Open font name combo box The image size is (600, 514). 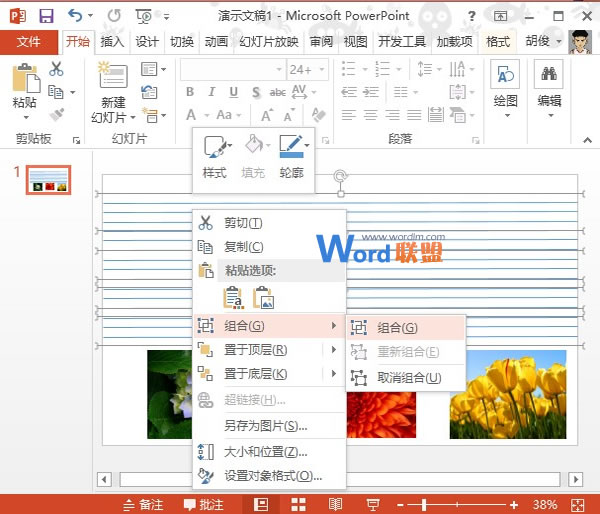coord(233,70)
